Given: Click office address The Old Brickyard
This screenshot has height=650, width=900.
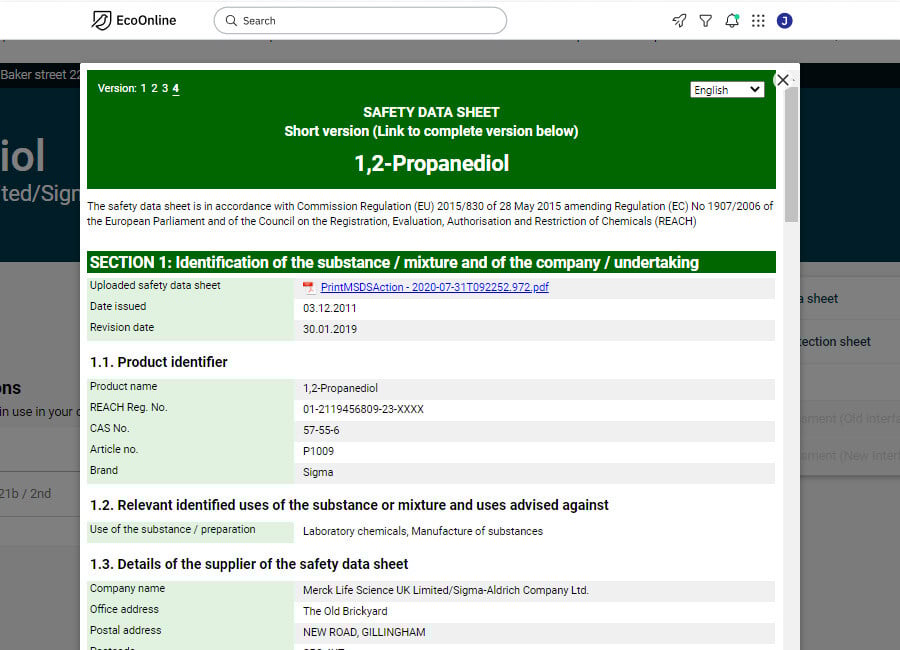Looking at the screenshot, I should pos(345,611).
